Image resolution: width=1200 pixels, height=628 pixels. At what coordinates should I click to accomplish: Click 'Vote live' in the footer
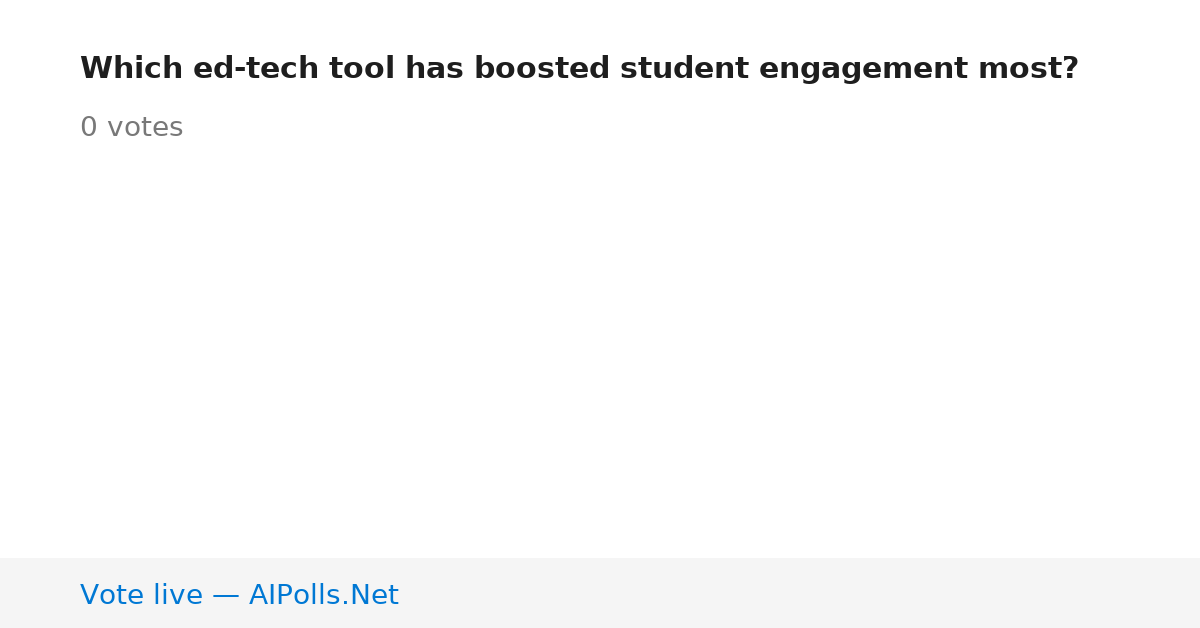(x=141, y=596)
